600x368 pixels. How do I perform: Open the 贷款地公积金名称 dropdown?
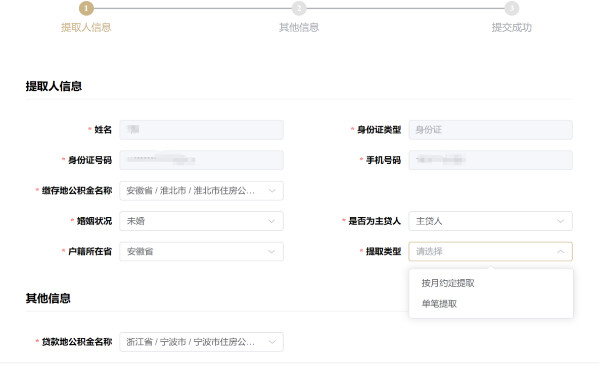[201, 342]
